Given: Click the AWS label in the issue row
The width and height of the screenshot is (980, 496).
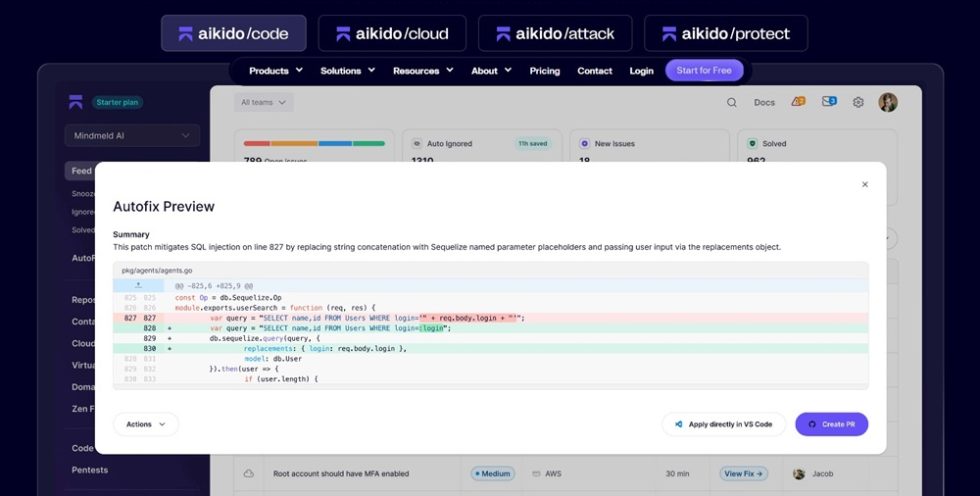Looking at the screenshot, I should 553,474.
